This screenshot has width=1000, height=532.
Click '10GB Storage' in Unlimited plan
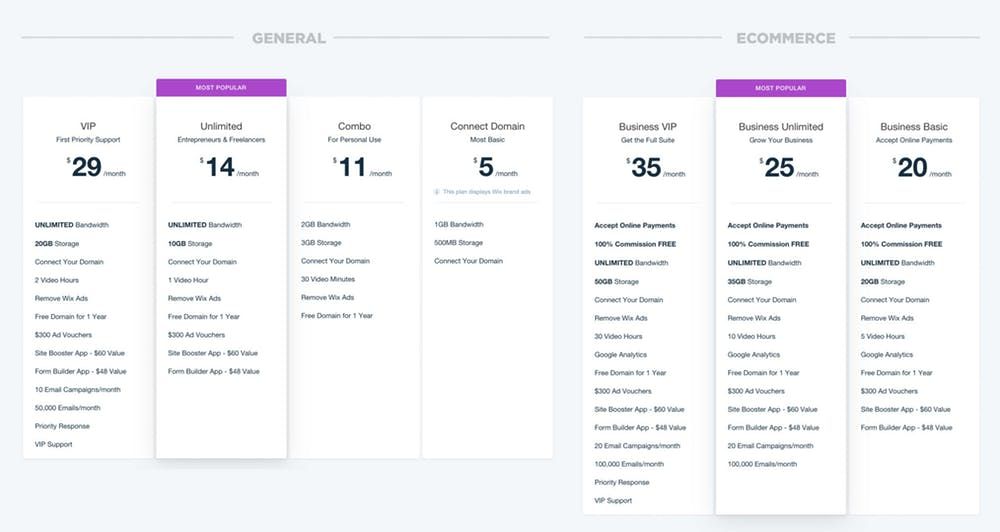pos(190,244)
